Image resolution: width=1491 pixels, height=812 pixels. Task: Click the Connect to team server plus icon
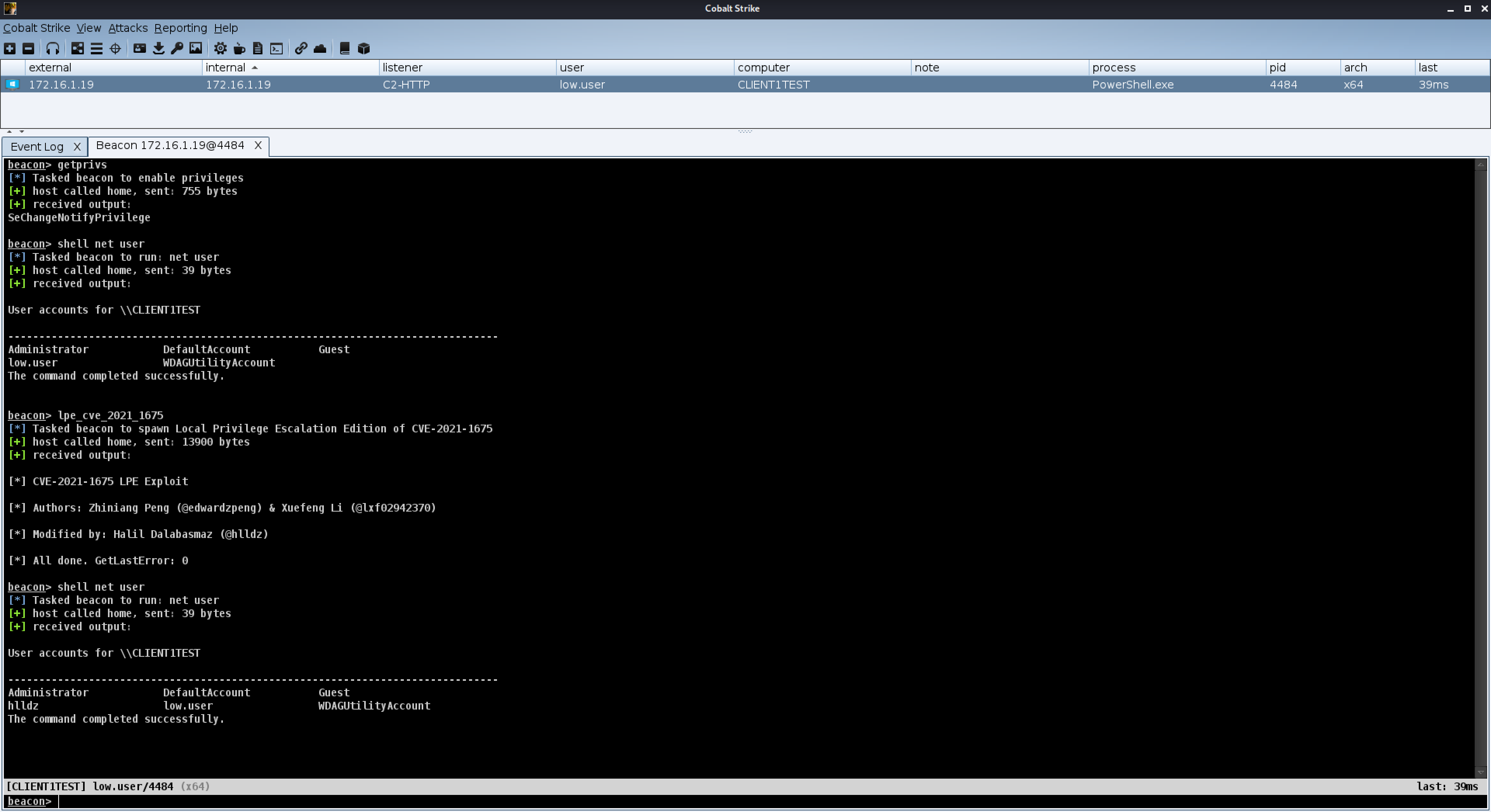pos(10,49)
